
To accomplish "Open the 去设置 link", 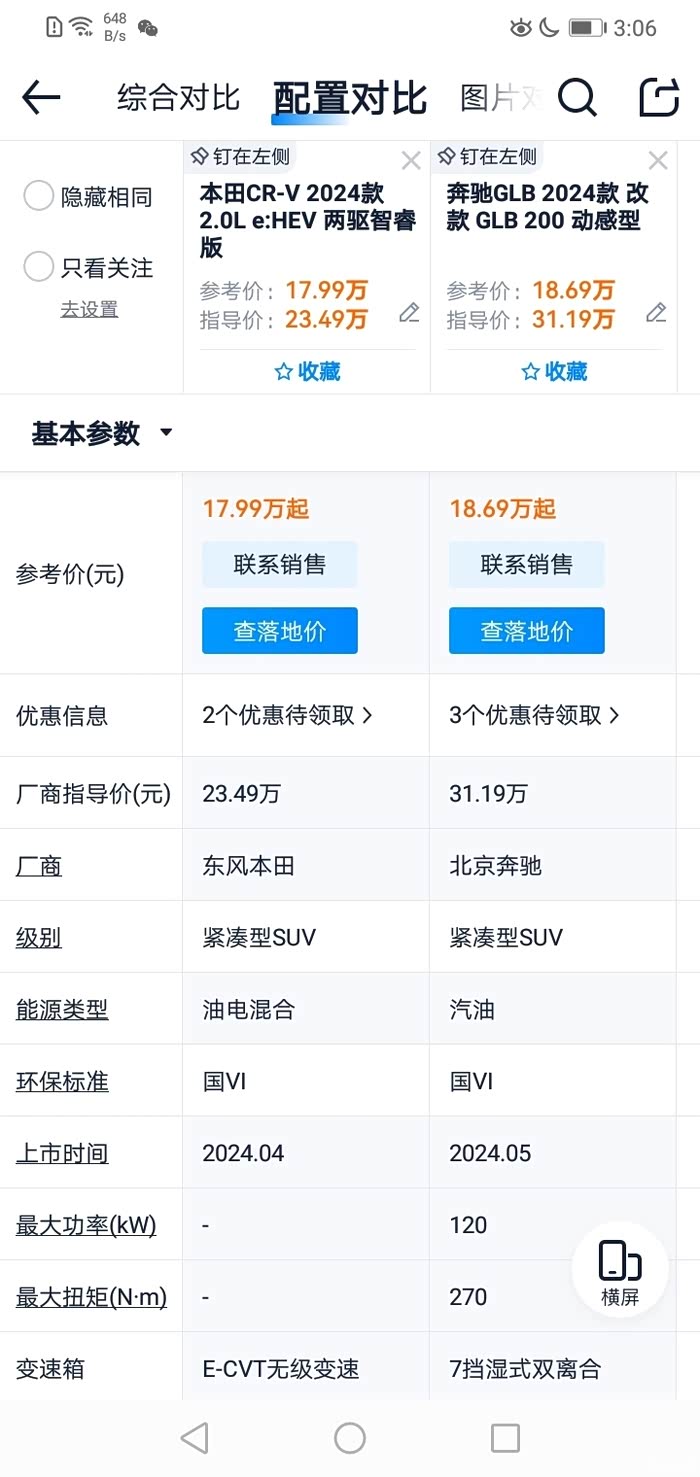I will (x=89, y=310).
